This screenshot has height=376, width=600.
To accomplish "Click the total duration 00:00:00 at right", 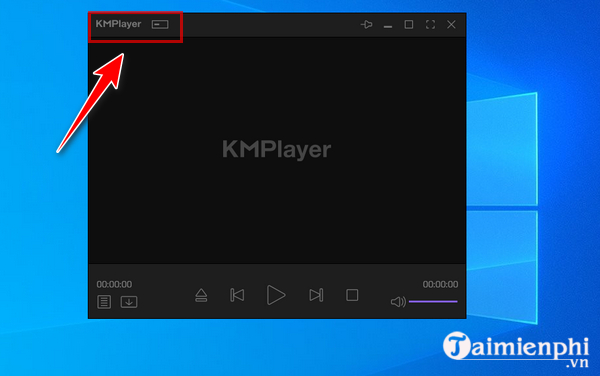I will [x=440, y=284].
